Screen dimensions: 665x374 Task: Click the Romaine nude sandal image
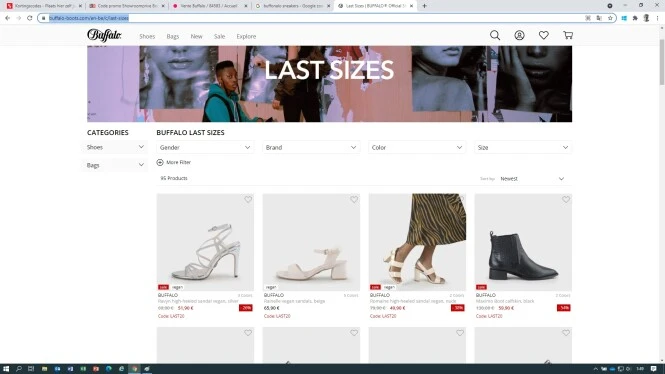point(417,242)
